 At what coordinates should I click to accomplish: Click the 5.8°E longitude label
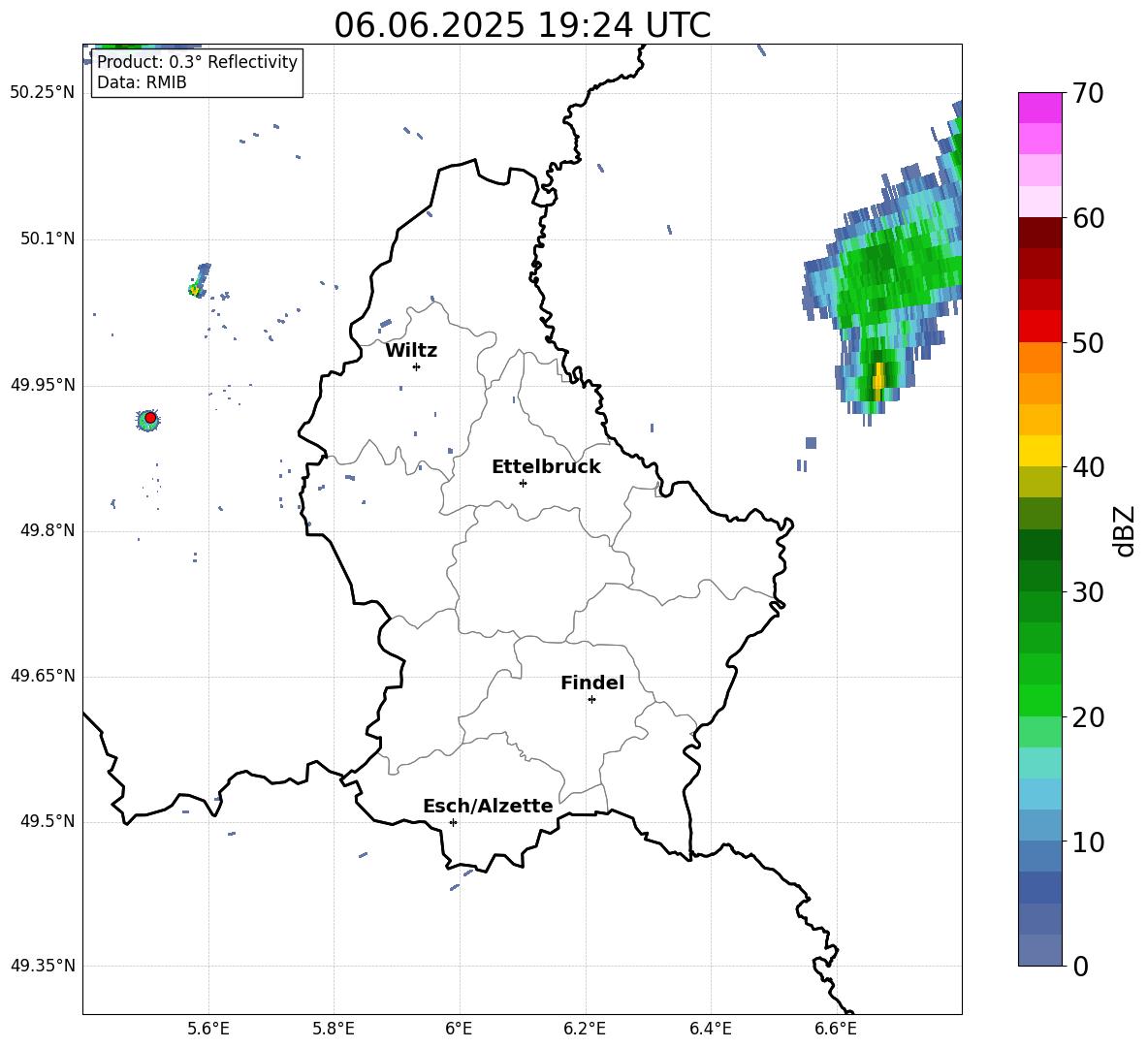[334, 1029]
